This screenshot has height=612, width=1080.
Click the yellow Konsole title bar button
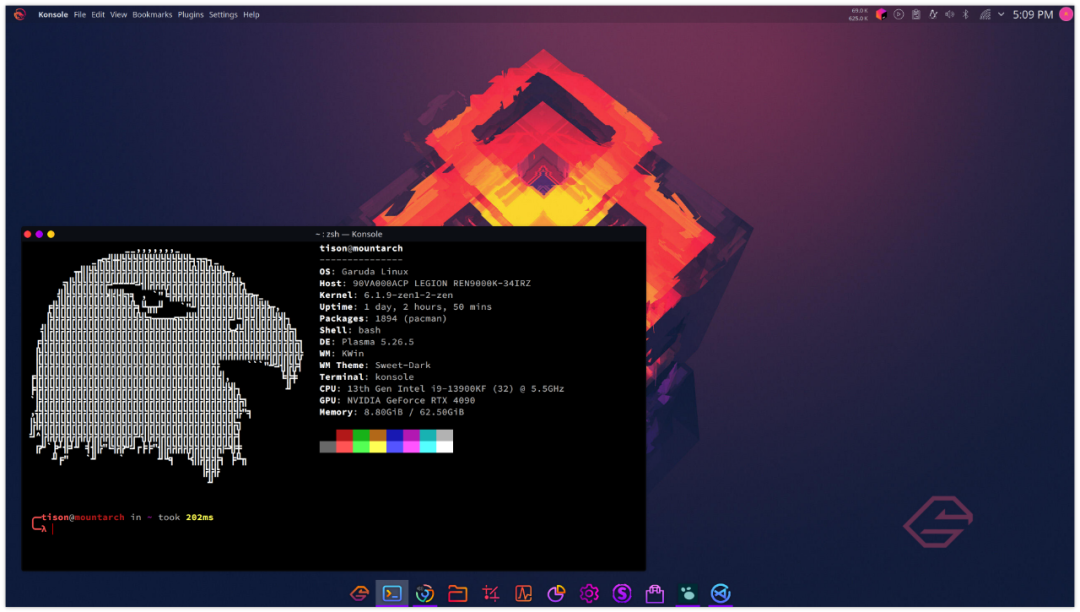[51, 234]
